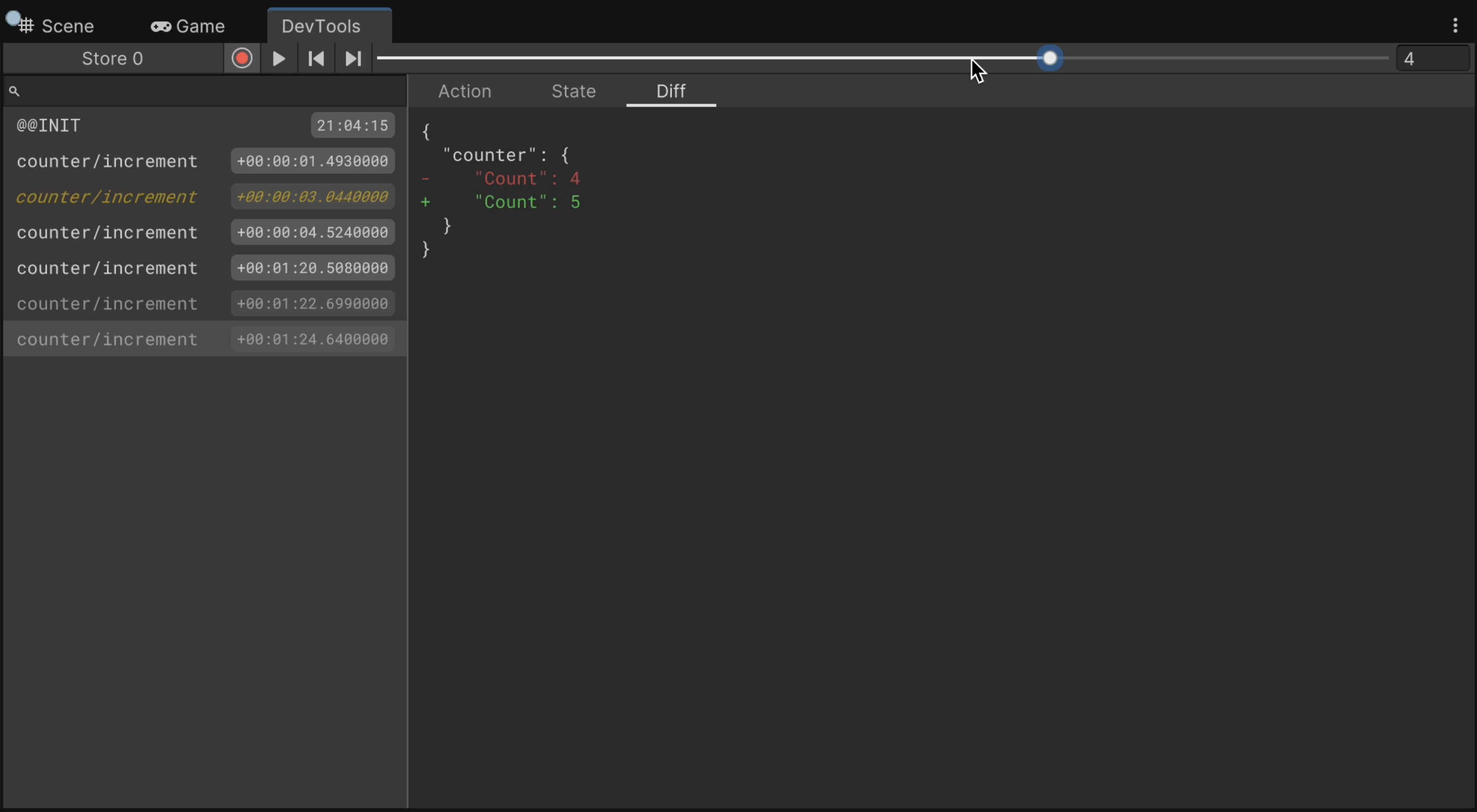This screenshot has height=812, width=1477.
Task: Step back to previous action
Action: click(x=316, y=58)
